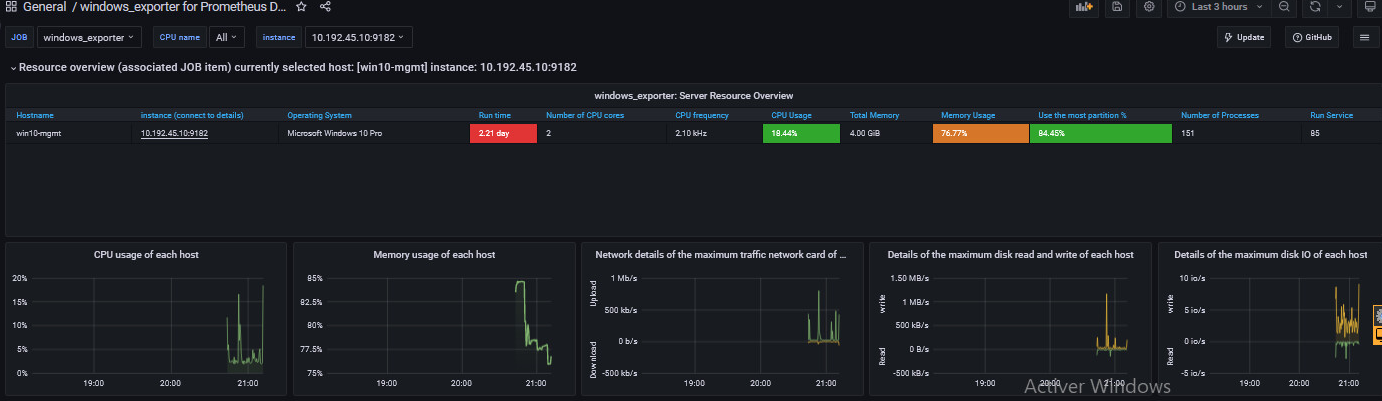Expand the instance 10.192.45.10:9182 dropdown
1382x401 pixels.
358,38
